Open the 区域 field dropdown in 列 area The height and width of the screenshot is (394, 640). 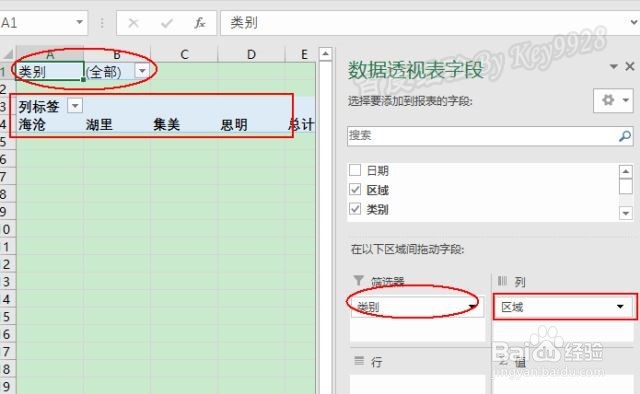620,306
